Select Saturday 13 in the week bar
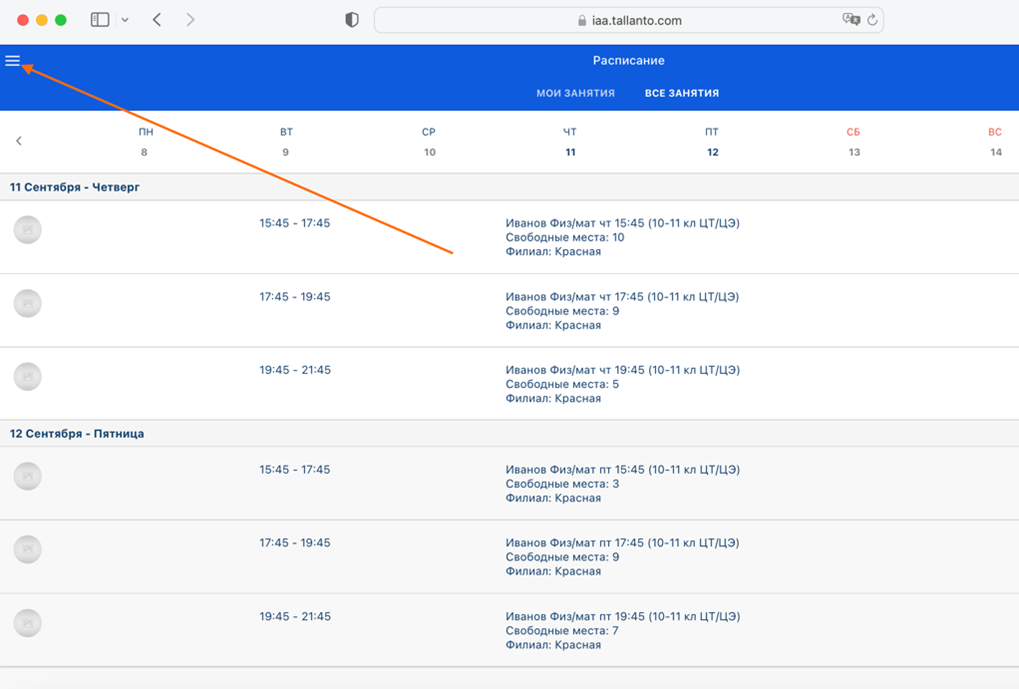 (x=853, y=142)
